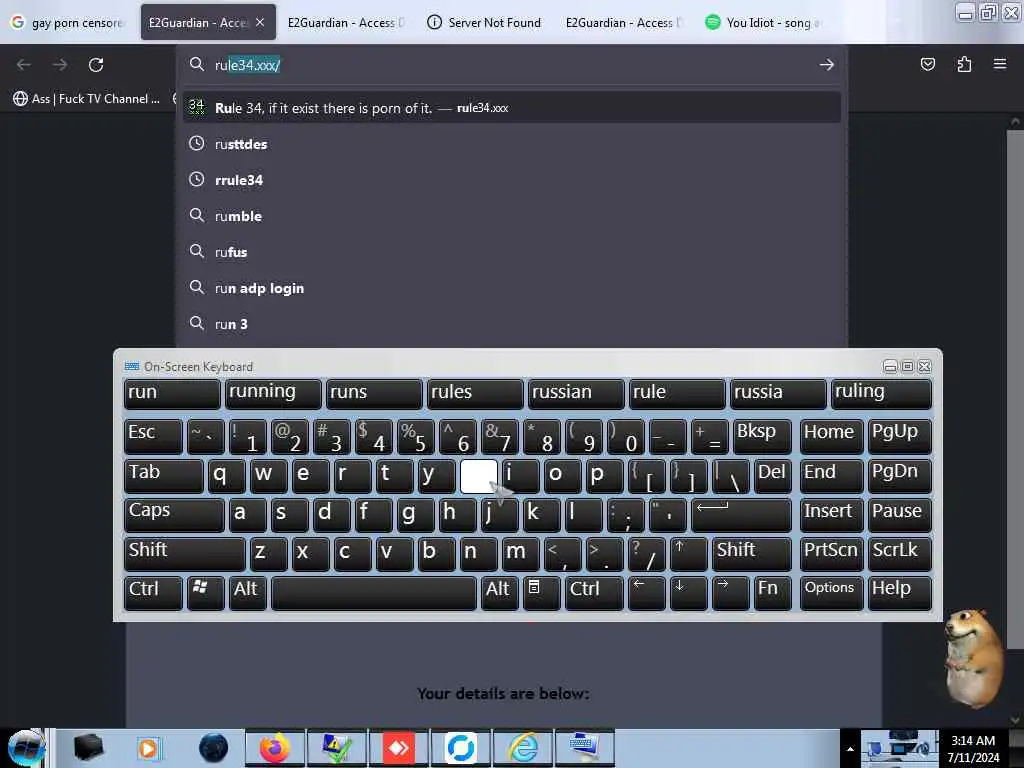Tap the Enter key on the on-screen keyboard
Screen dimensions: 1024x768
click(x=741, y=515)
